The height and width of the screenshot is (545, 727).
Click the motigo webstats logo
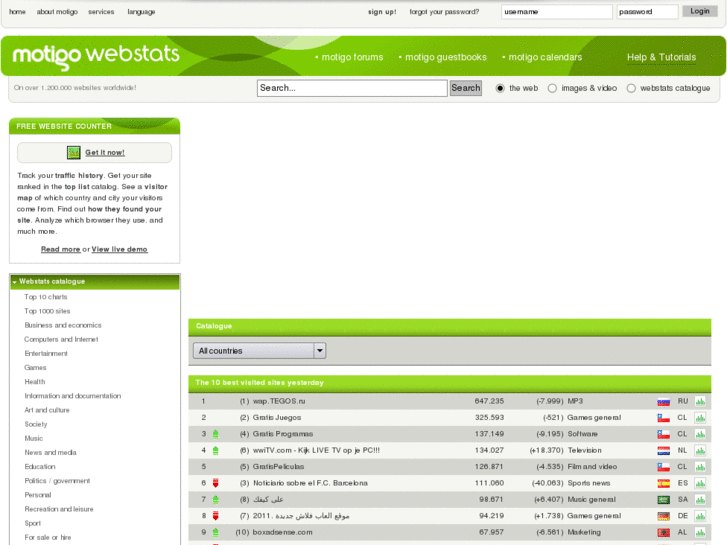click(96, 57)
